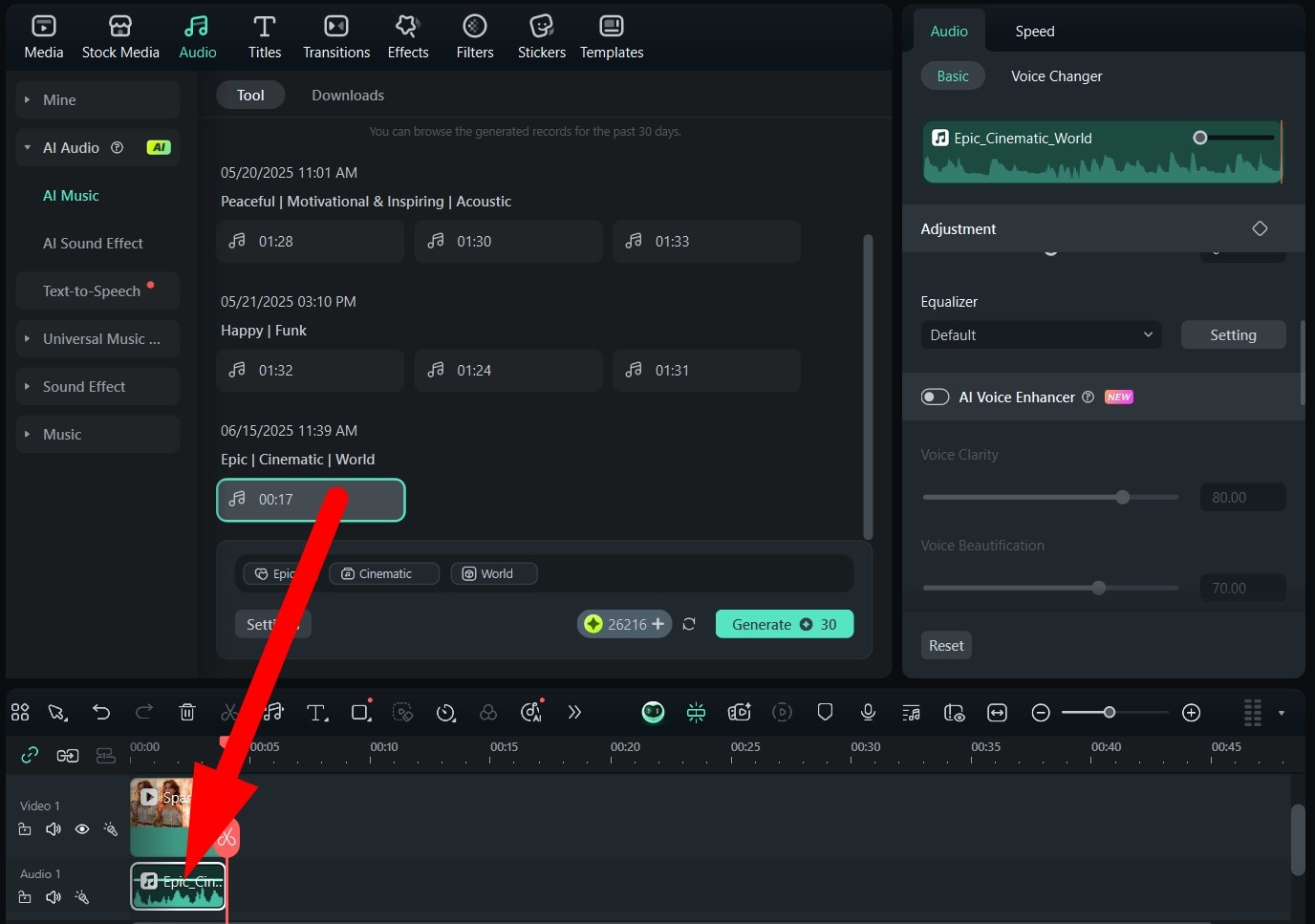Click the timeline zoom in plus icon
This screenshot has height=924, width=1315.
click(x=1191, y=712)
